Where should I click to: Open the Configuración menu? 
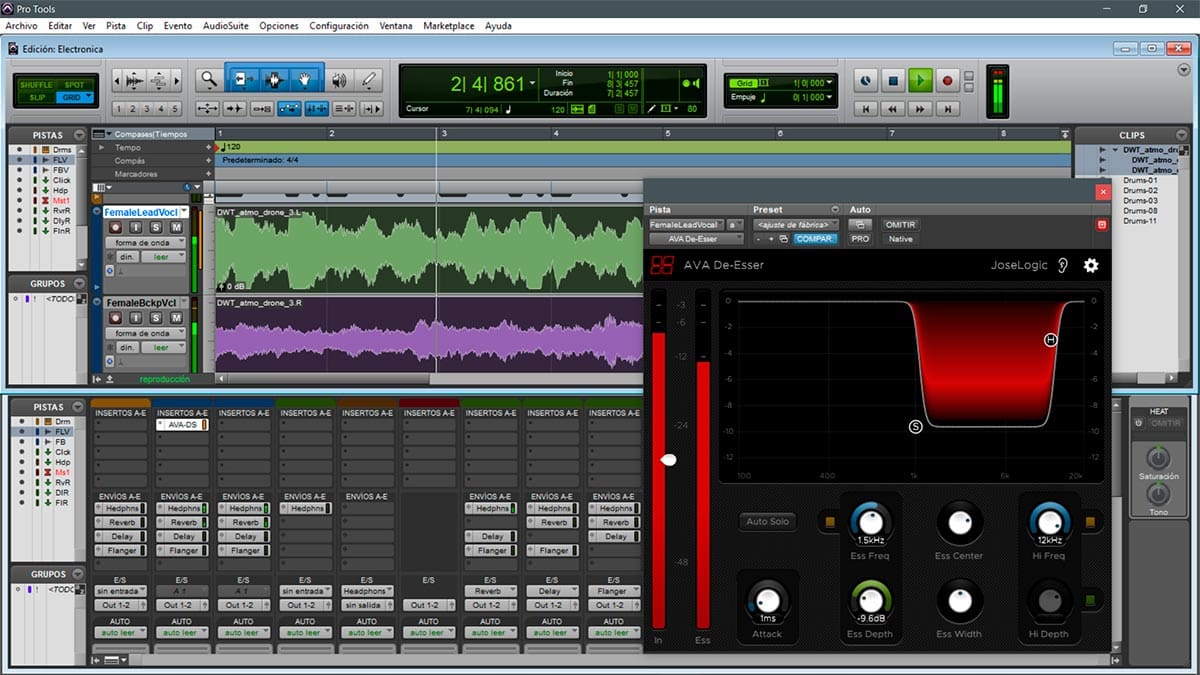click(x=339, y=26)
